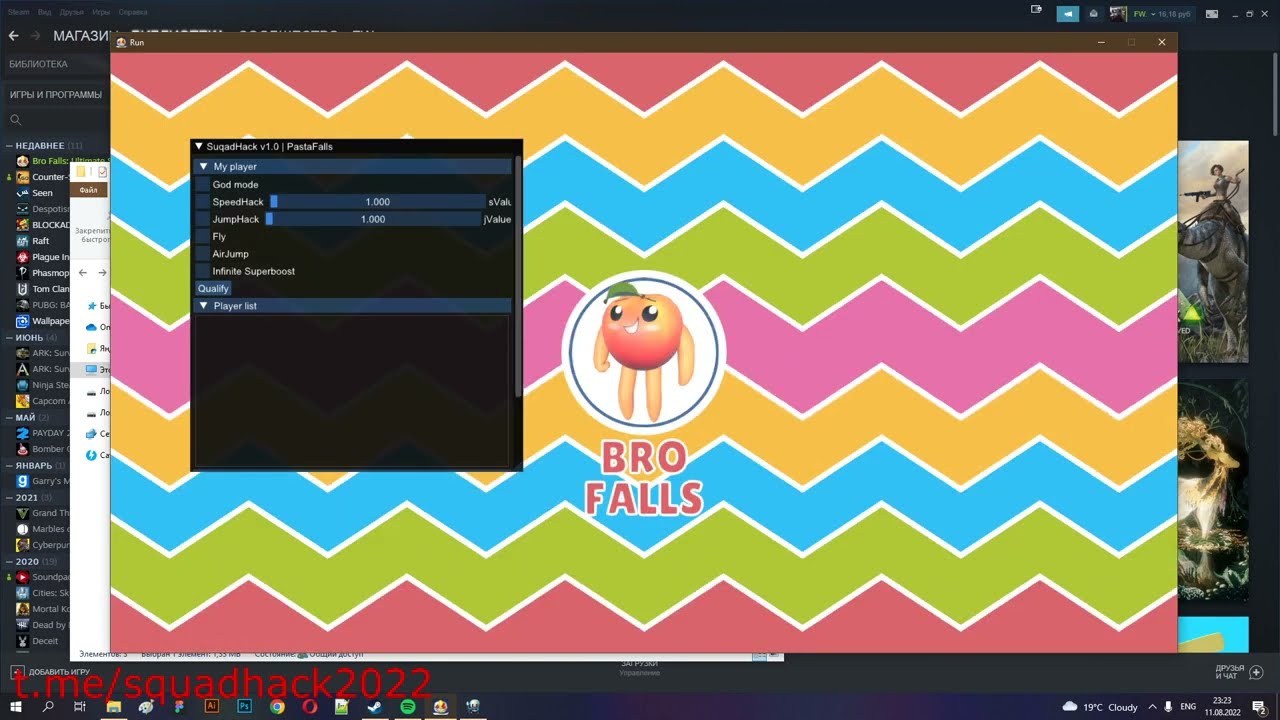Open ИГРЫ И ПРОГРАММЫ filter dropdown
The width and height of the screenshot is (1280, 720).
coord(56,95)
